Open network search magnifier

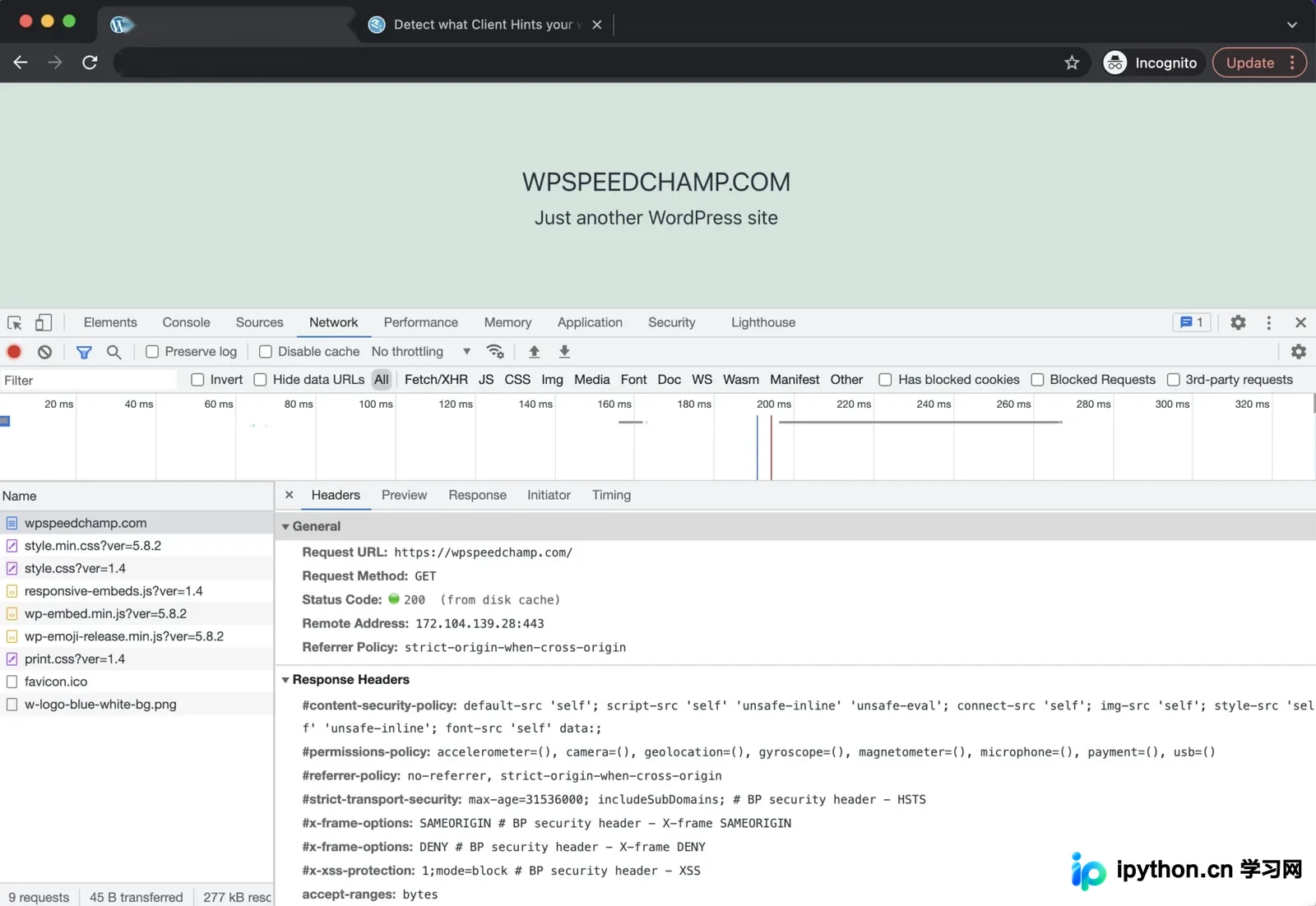point(114,352)
